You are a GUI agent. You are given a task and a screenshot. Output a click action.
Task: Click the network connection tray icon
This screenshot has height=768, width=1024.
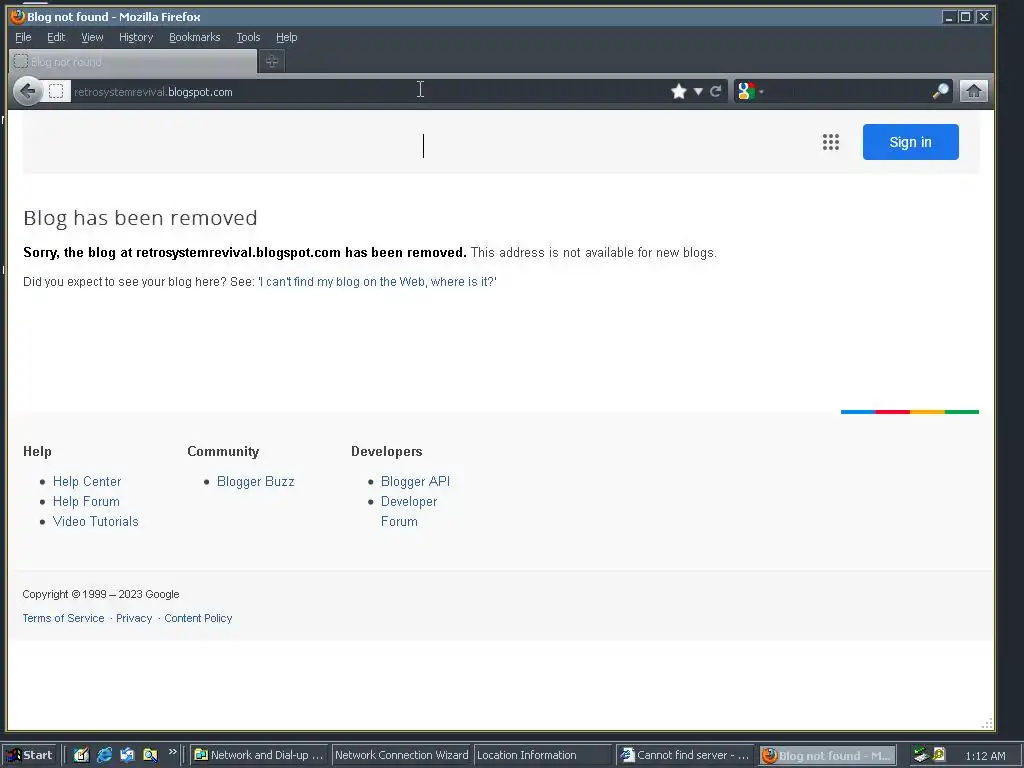pos(921,755)
